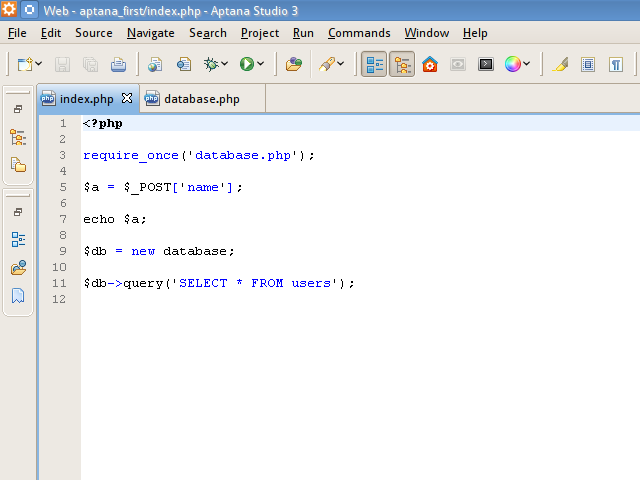Close the index.php editor tab
This screenshot has width=640, height=480.
click(127, 99)
